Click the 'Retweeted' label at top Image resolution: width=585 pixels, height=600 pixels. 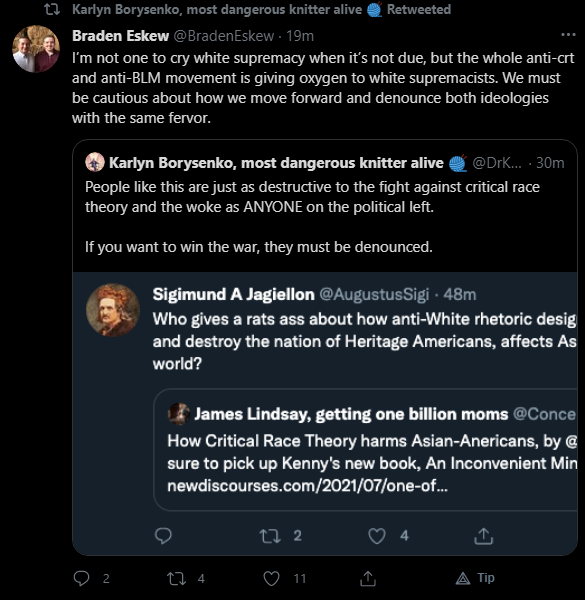coord(419,9)
